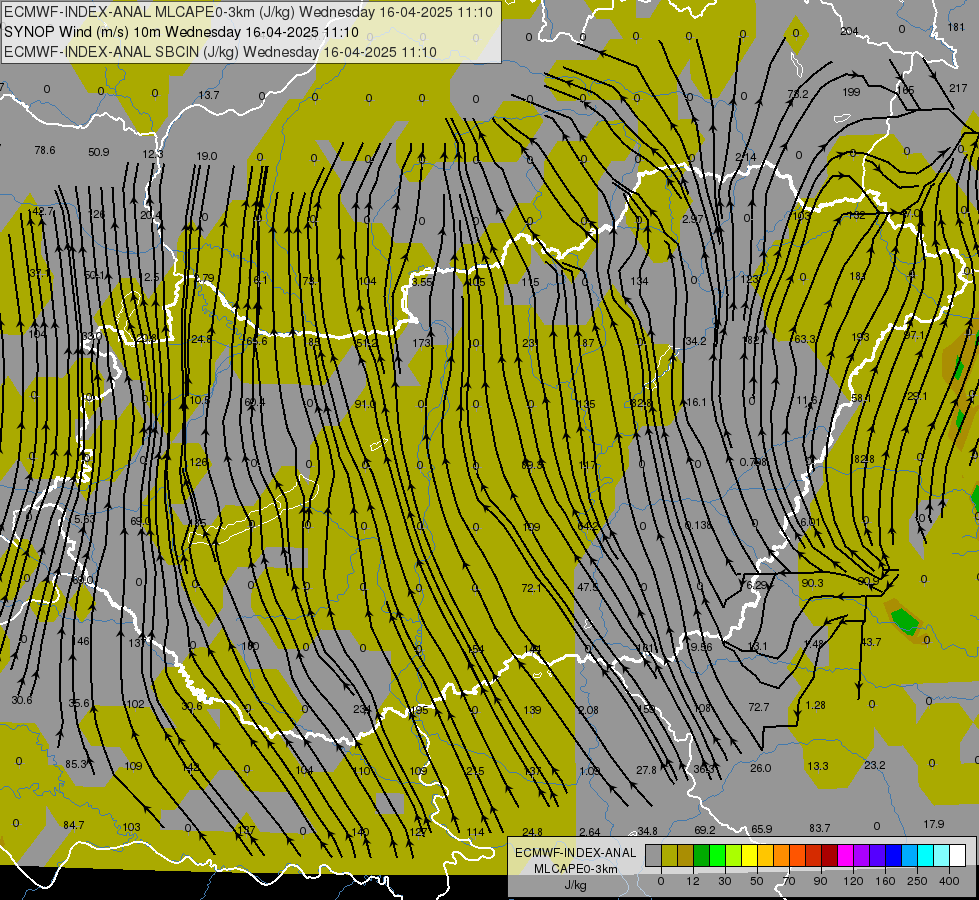Click the map value 78.6

click(45, 150)
